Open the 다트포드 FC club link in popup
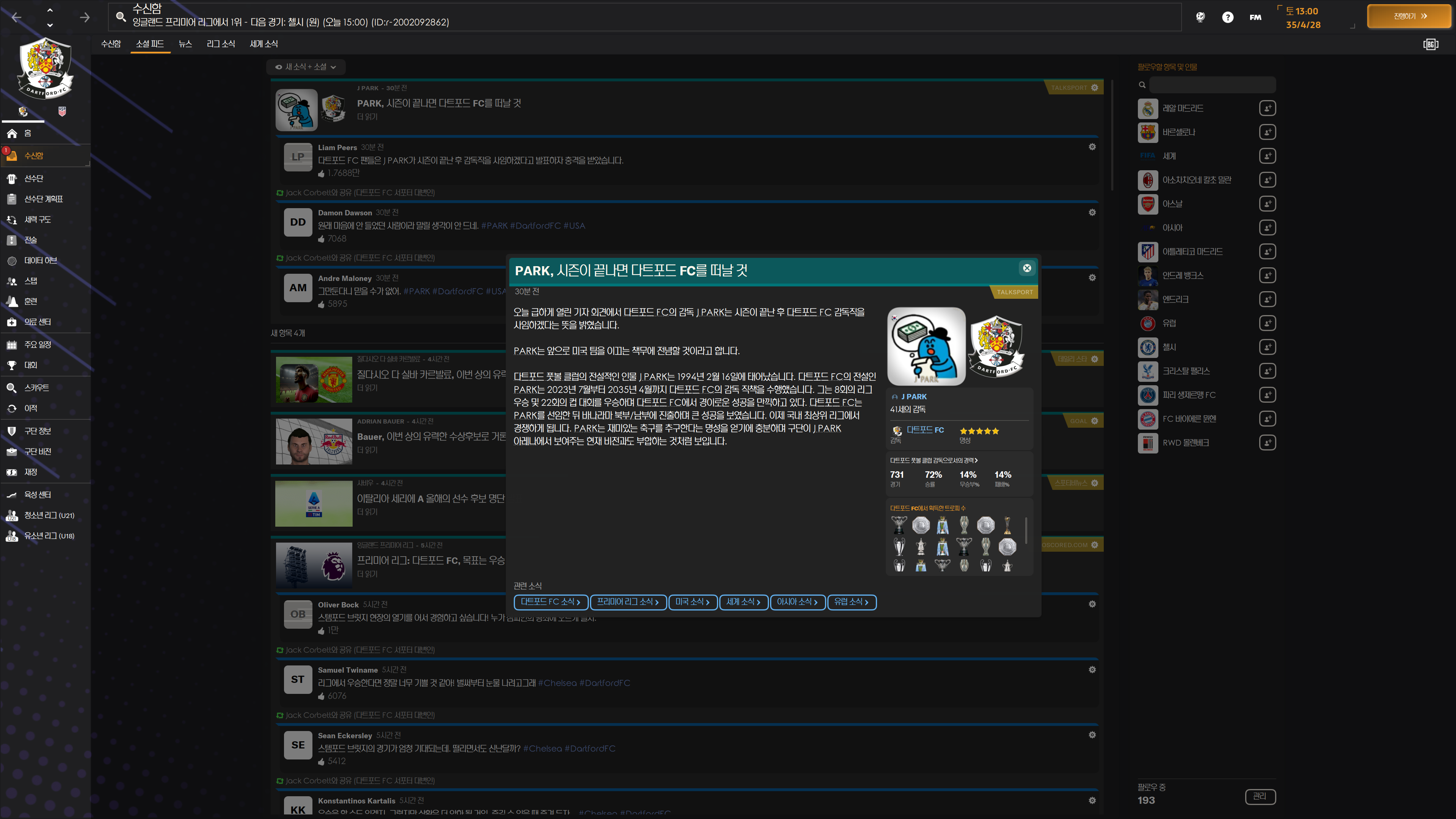The height and width of the screenshot is (819, 1456). (x=925, y=430)
